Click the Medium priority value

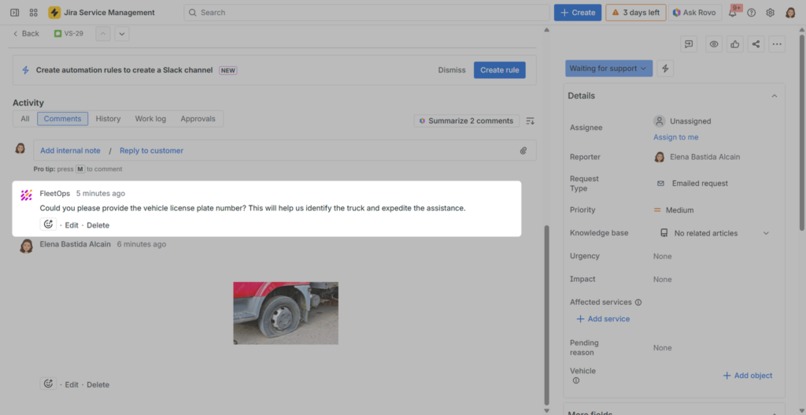[x=674, y=210]
